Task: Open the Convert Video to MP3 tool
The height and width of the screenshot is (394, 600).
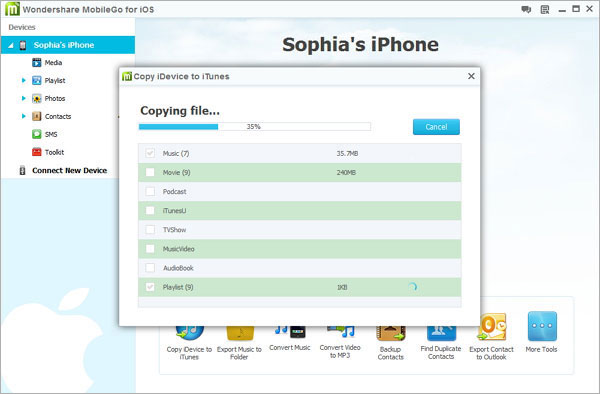Action: [340, 342]
